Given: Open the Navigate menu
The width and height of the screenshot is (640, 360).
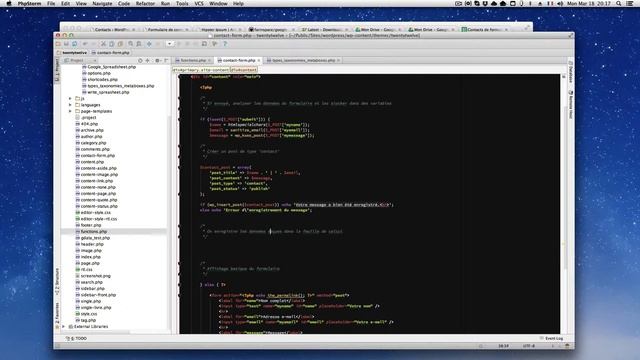Looking at the screenshot, I should 102,3.
